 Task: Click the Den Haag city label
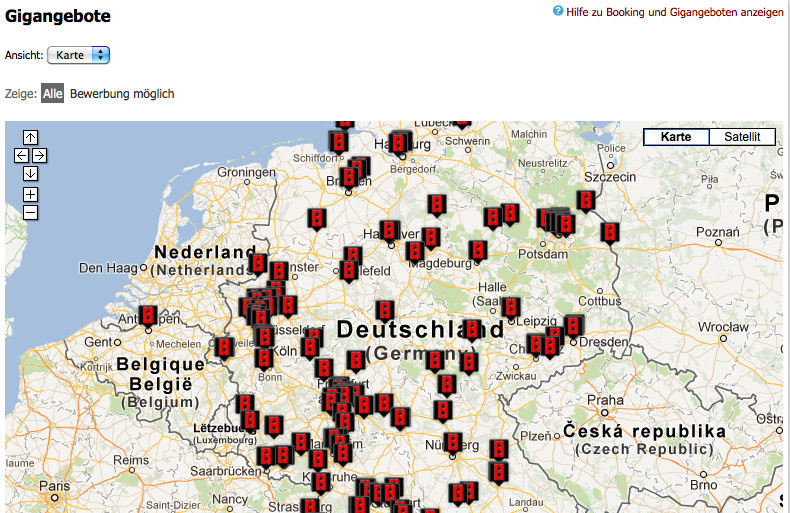108,268
